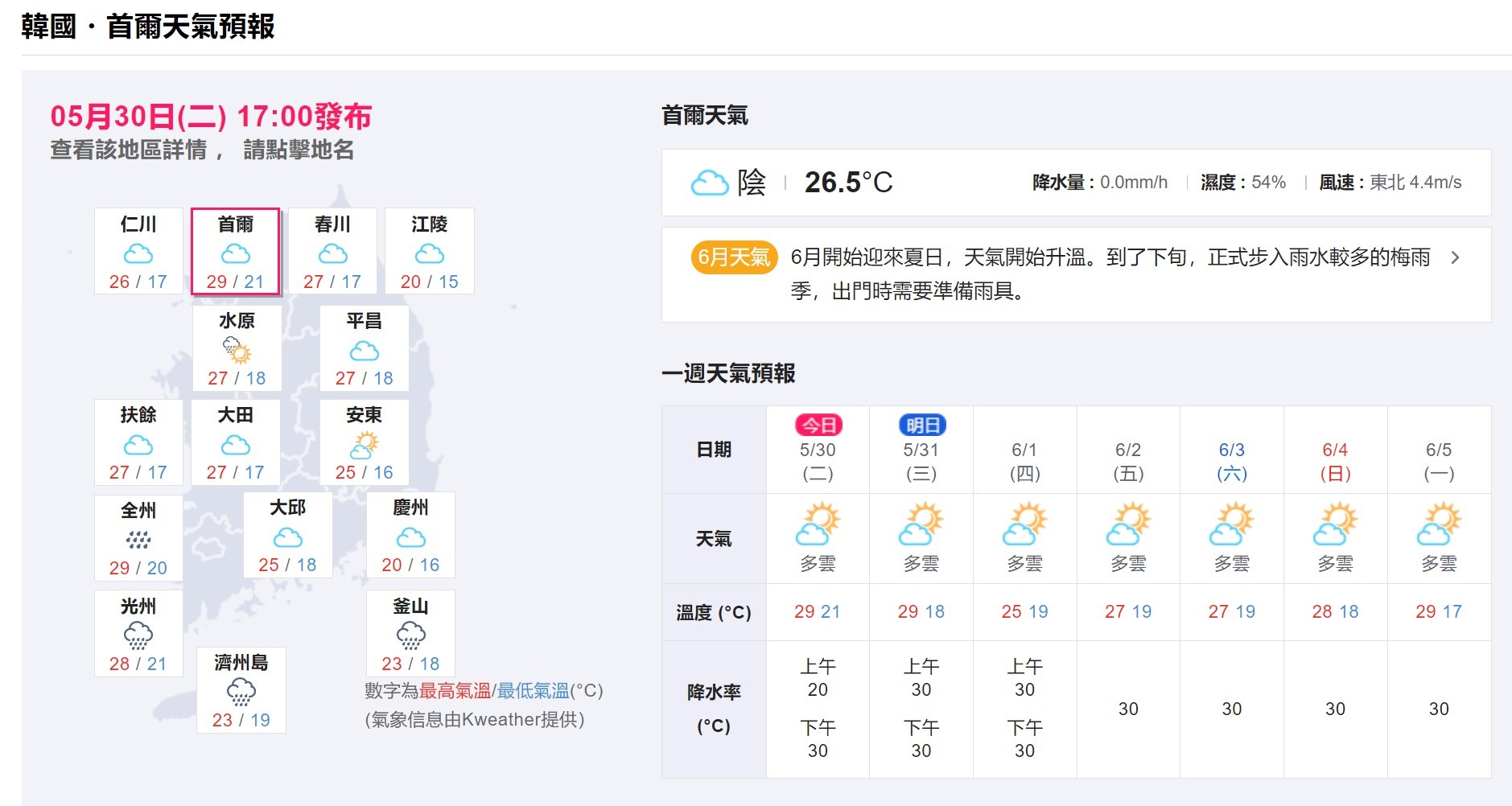
Task: Click the 降水量 0.0mm/h reading
Action: click(x=1100, y=183)
